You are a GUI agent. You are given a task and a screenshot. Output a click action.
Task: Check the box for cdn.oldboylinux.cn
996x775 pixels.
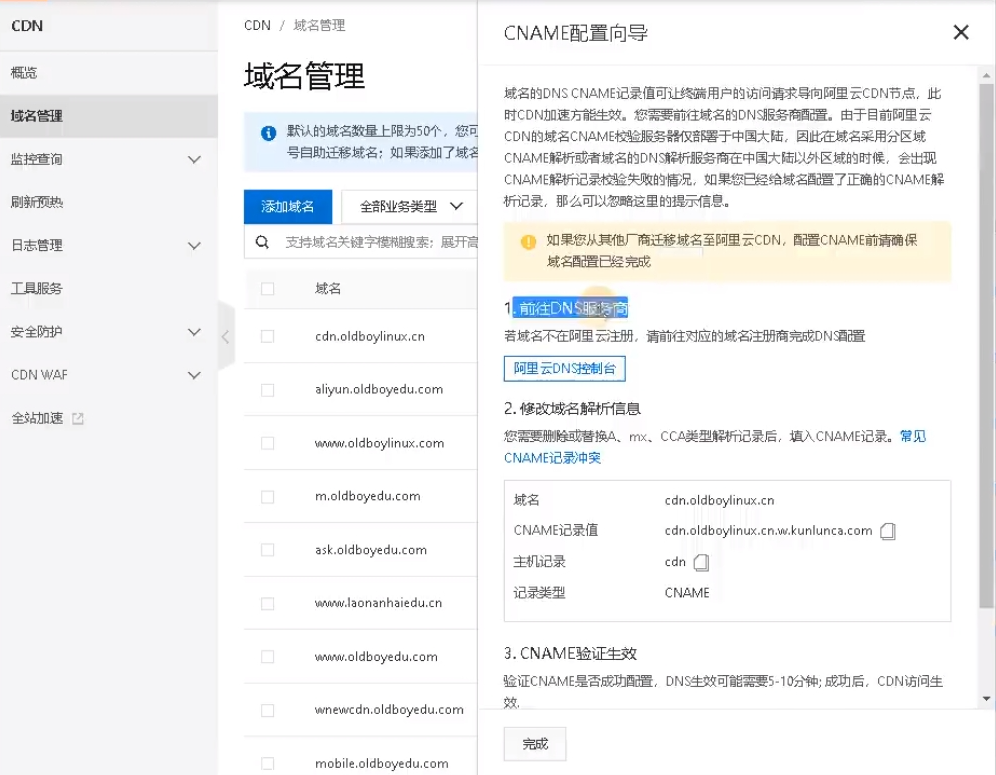(267, 337)
